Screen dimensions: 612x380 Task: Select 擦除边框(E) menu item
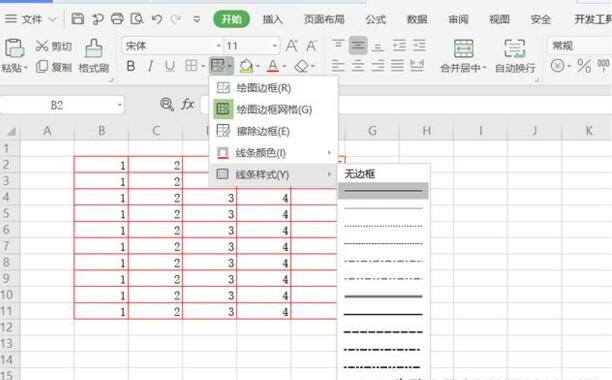click(x=273, y=131)
